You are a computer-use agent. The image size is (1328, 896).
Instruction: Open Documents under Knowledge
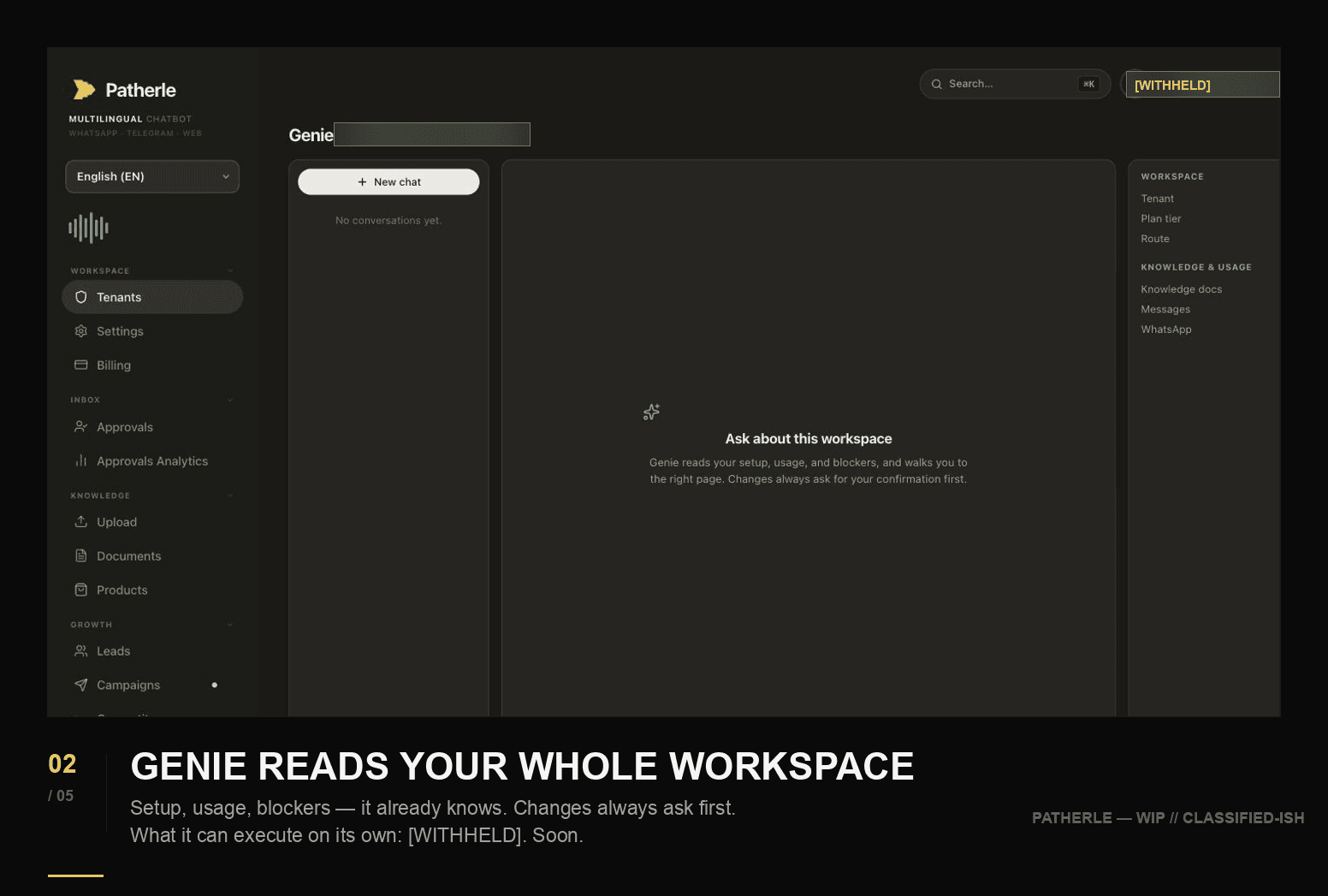tap(152, 555)
